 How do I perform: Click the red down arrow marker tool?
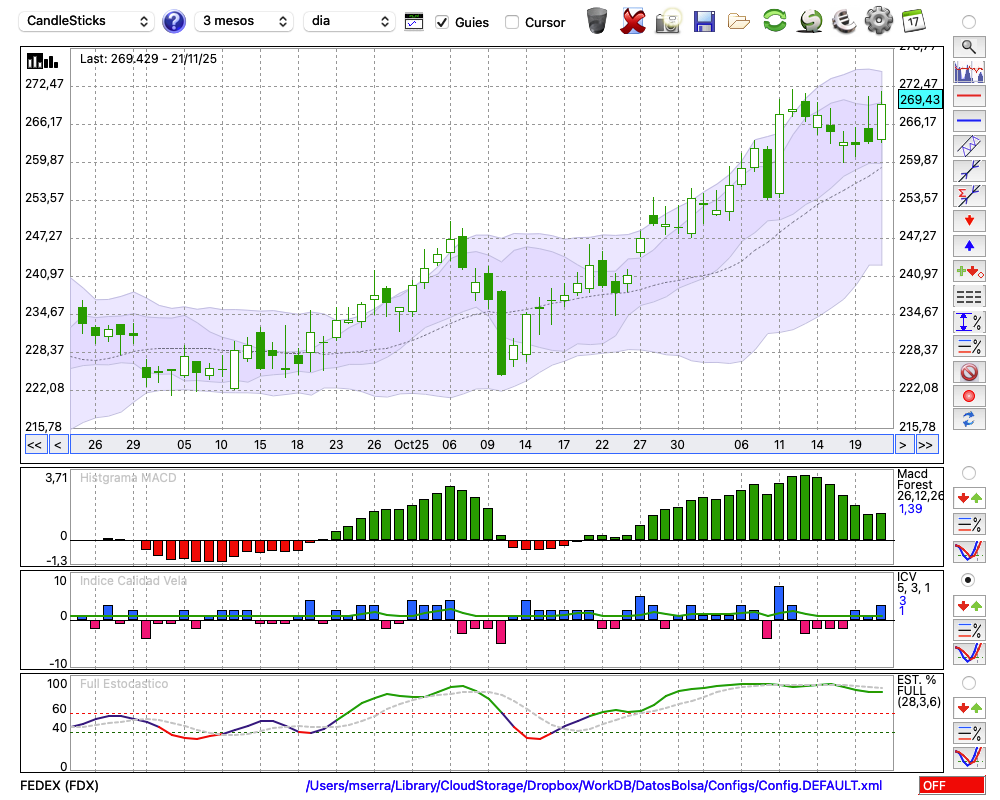click(969, 221)
